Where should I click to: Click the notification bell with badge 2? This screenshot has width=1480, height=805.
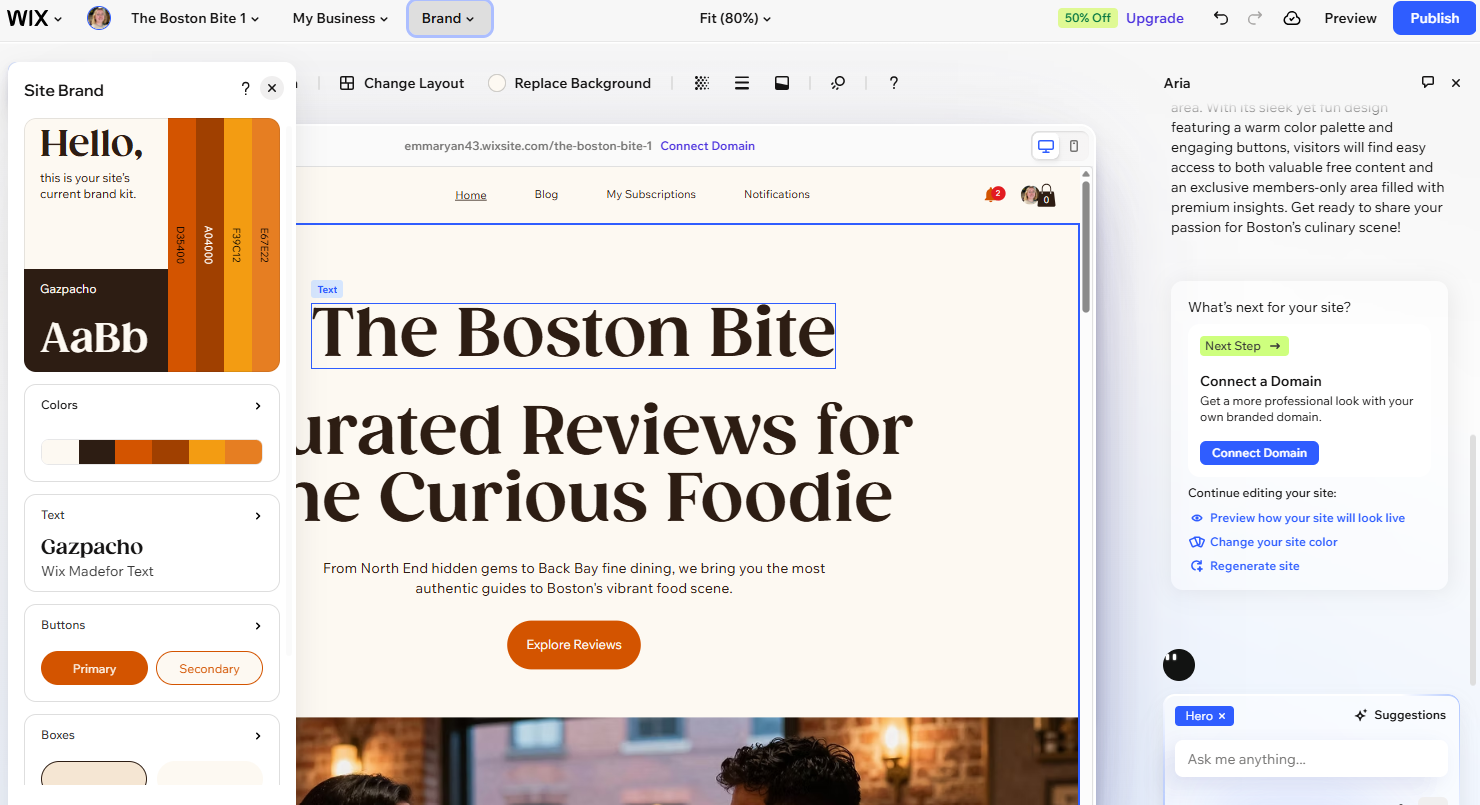point(993,194)
